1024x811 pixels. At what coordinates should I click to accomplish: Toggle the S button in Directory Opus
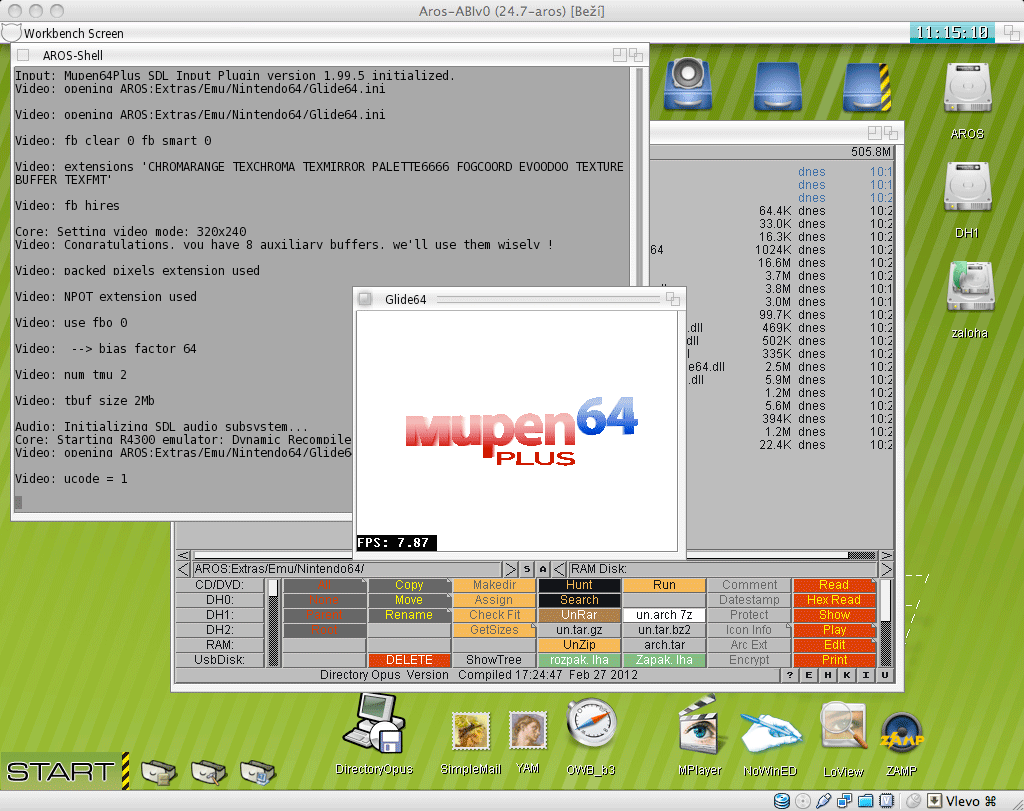click(x=527, y=569)
